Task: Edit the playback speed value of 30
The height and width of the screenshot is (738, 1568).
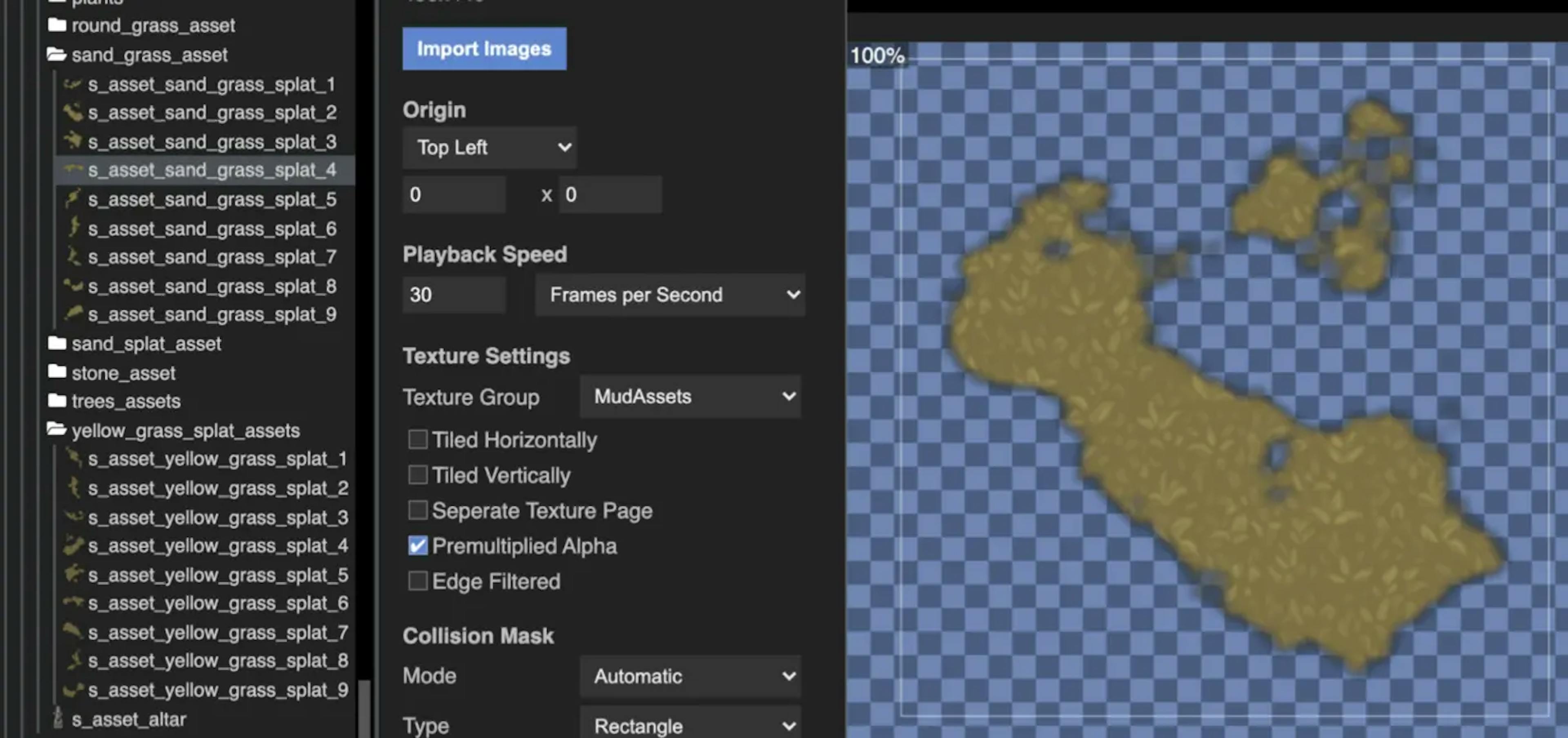Action: (x=454, y=294)
